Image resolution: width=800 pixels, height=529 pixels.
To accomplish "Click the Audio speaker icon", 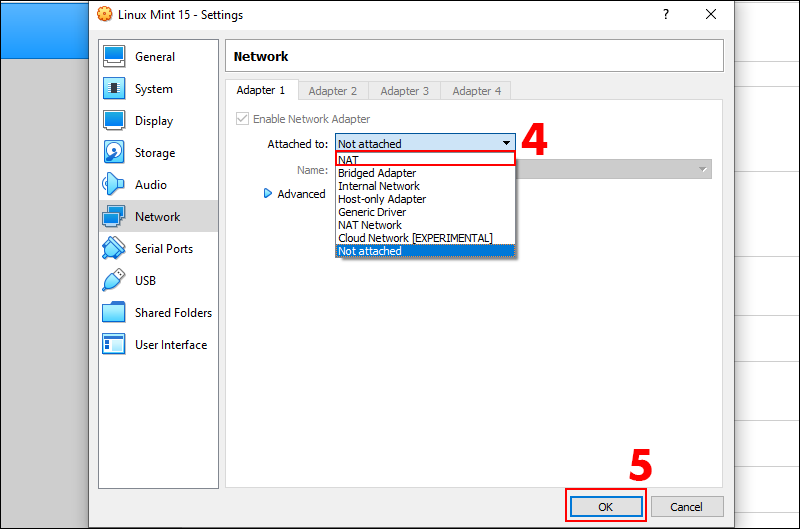I will 113,184.
